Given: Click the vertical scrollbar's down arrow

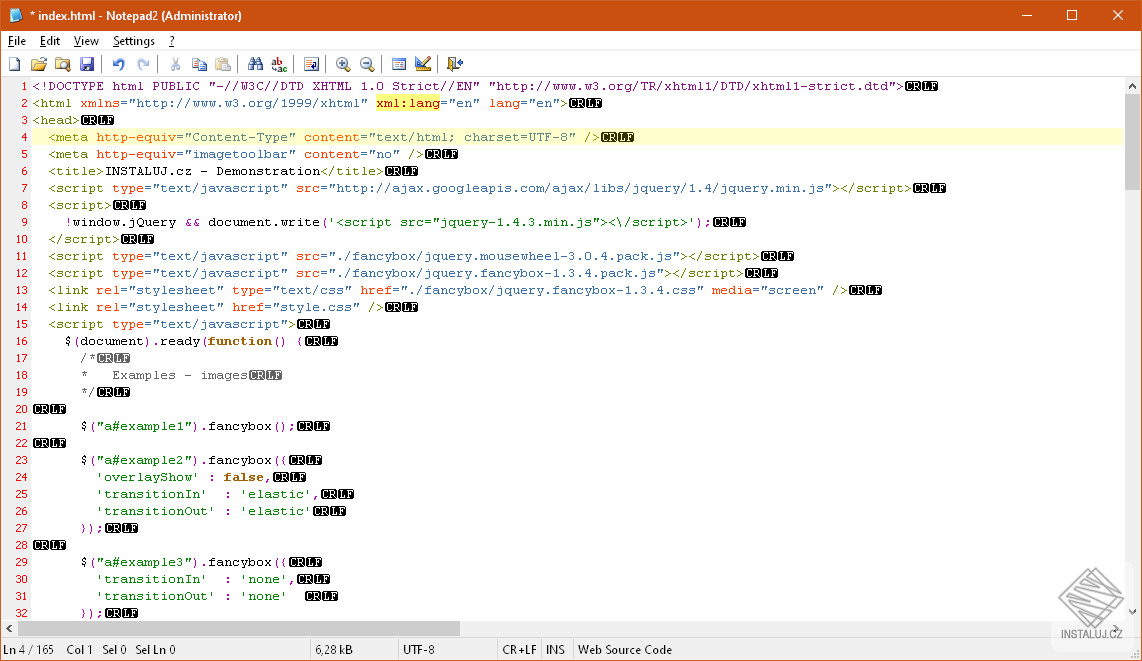Looking at the screenshot, I should coord(1132,610).
